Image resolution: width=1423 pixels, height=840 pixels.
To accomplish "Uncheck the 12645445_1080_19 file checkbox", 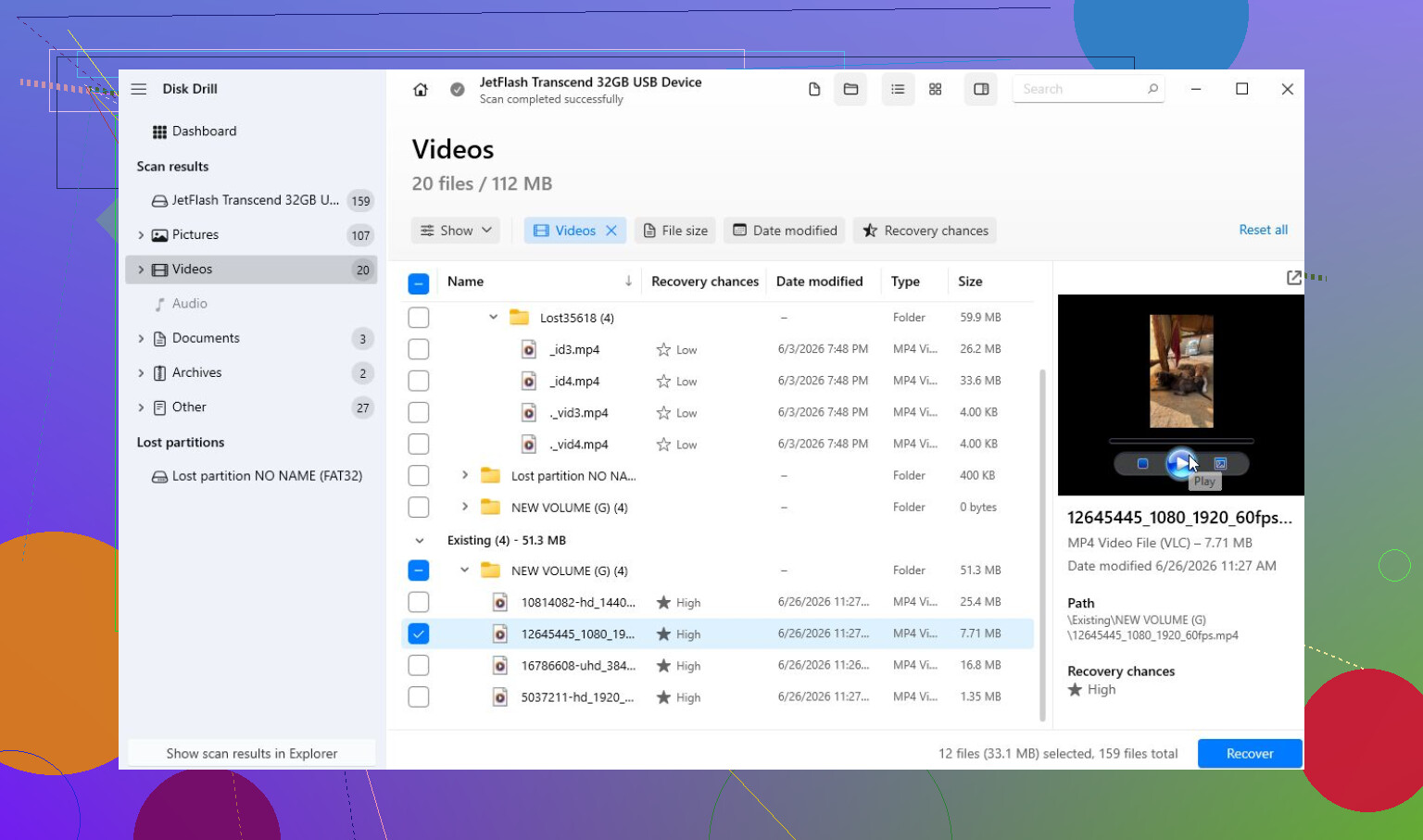I will [419, 633].
